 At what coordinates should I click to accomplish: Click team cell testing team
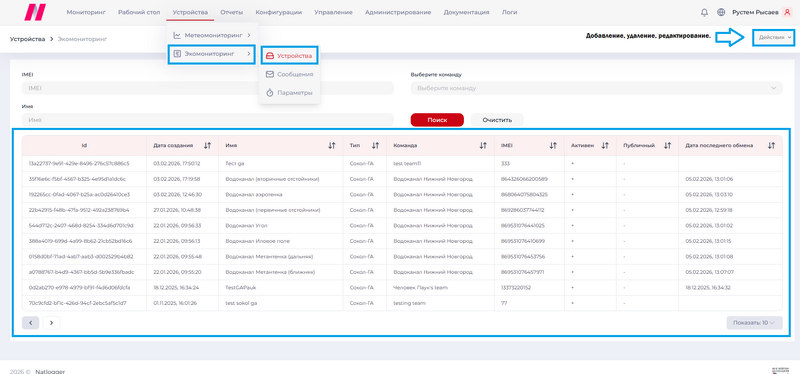pos(409,303)
